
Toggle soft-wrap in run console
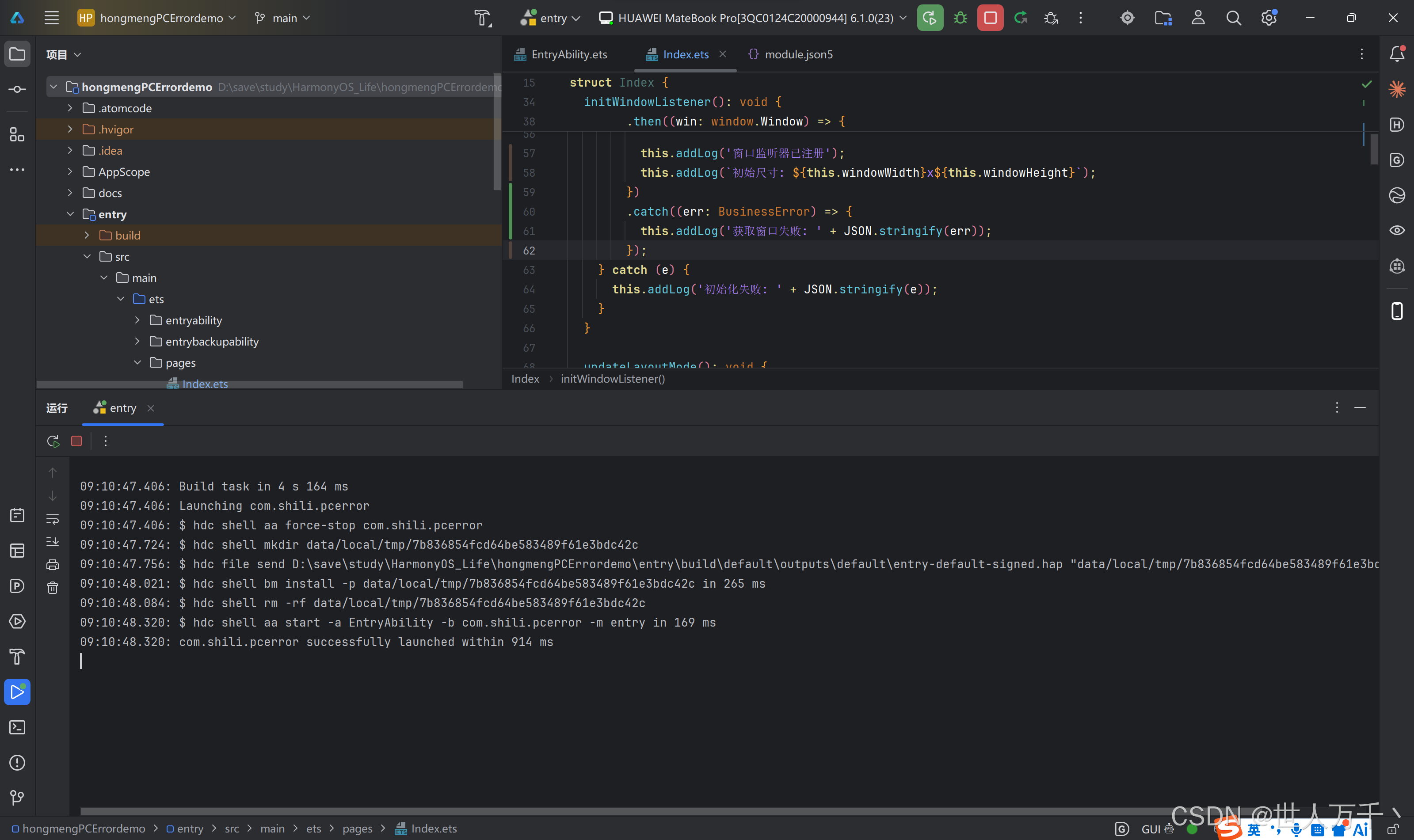coord(53,519)
